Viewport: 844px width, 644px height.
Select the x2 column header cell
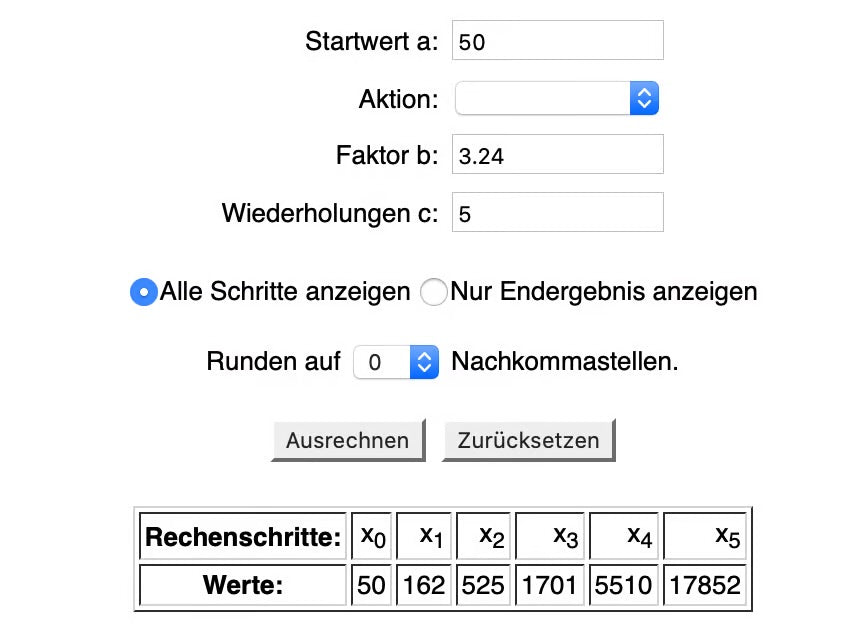coord(484,537)
